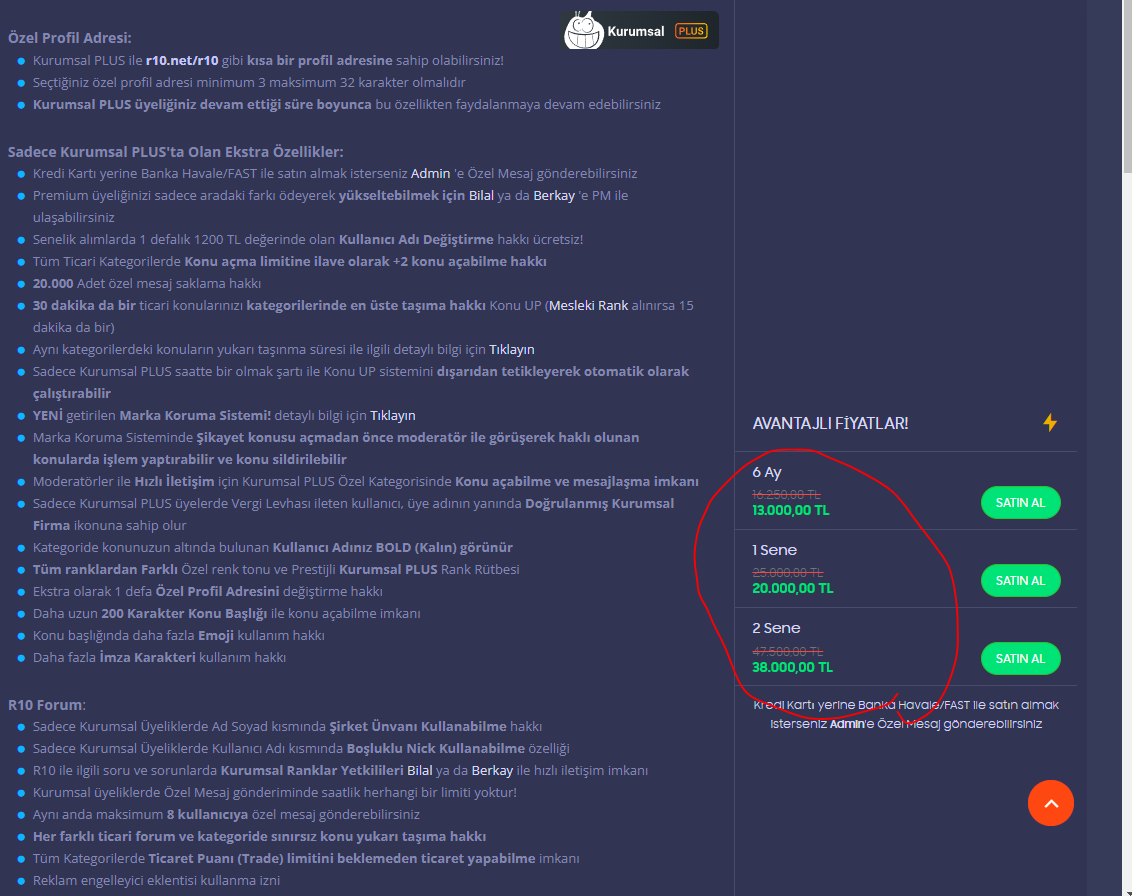This screenshot has height=896, width=1132.
Task: Select the 20.000,00 TL price text
Action: (793, 588)
